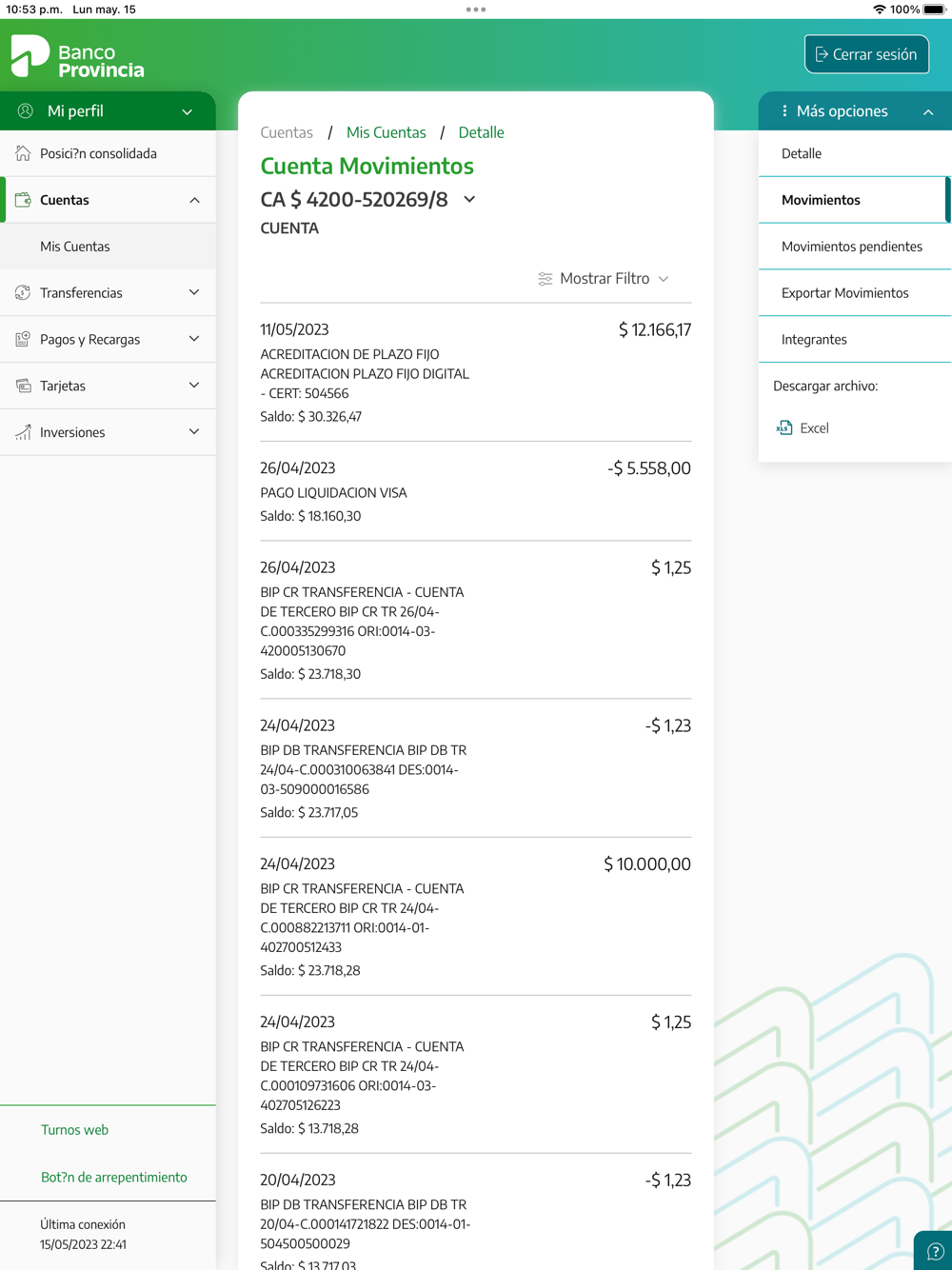Open the Detalle option
The height and width of the screenshot is (1270, 952).
pyautogui.click(x=855, y=153)
